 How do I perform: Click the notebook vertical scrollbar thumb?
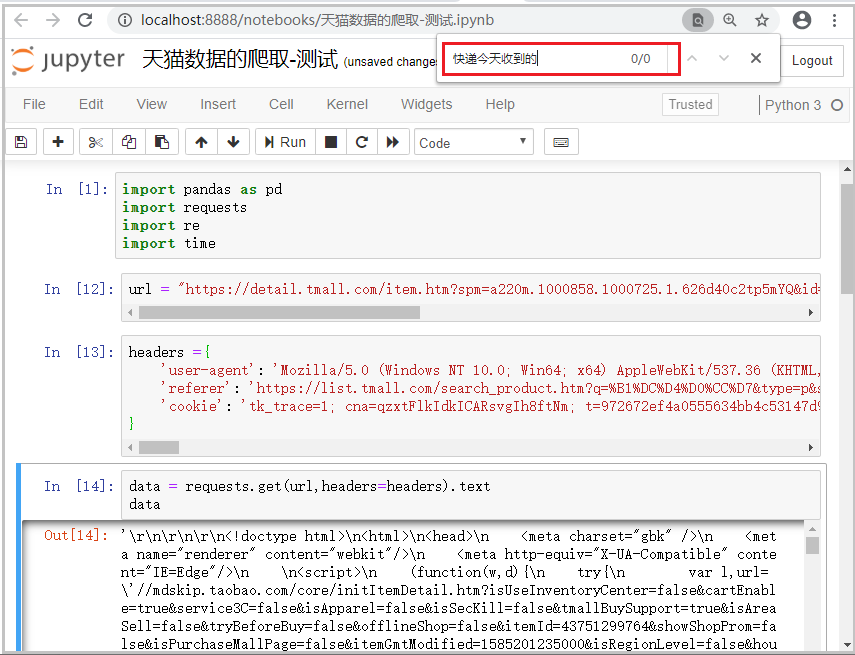click(x=848, y=239)
